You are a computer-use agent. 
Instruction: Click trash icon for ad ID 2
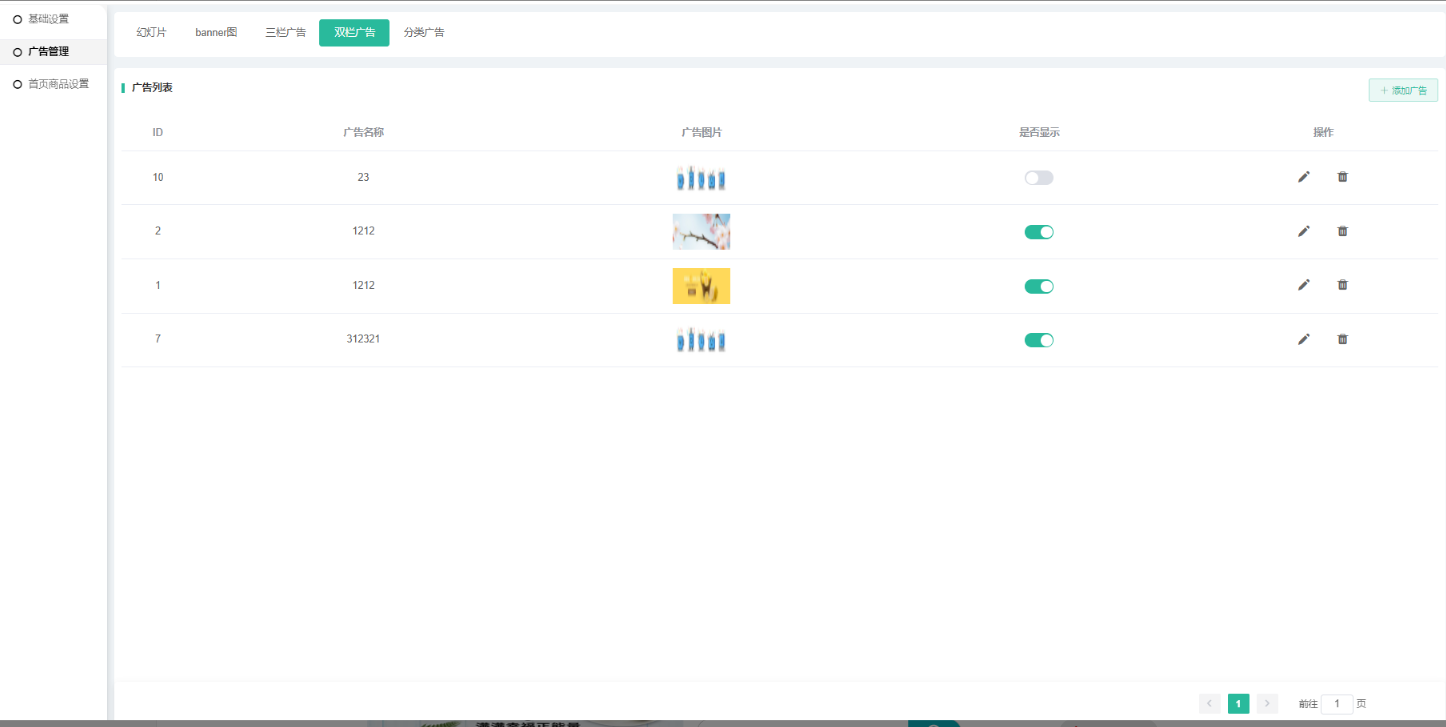coord(1342,231)
